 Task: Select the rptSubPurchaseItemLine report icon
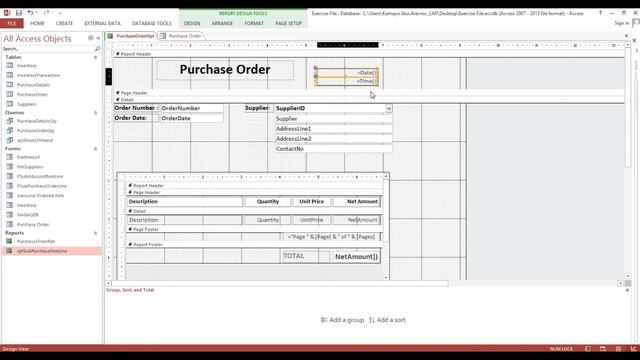coord(9,251)
